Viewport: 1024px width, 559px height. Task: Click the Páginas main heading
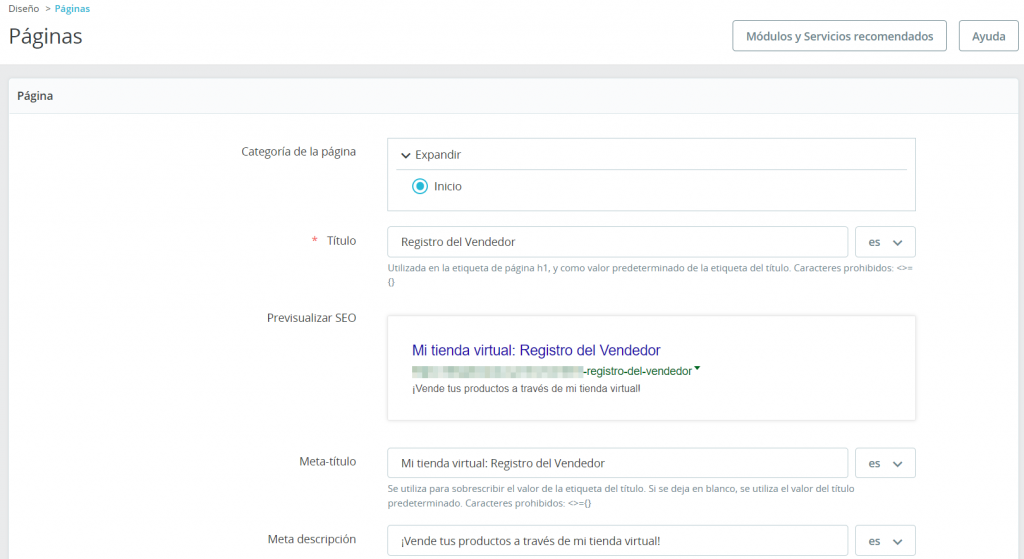(x=46, y=36)
